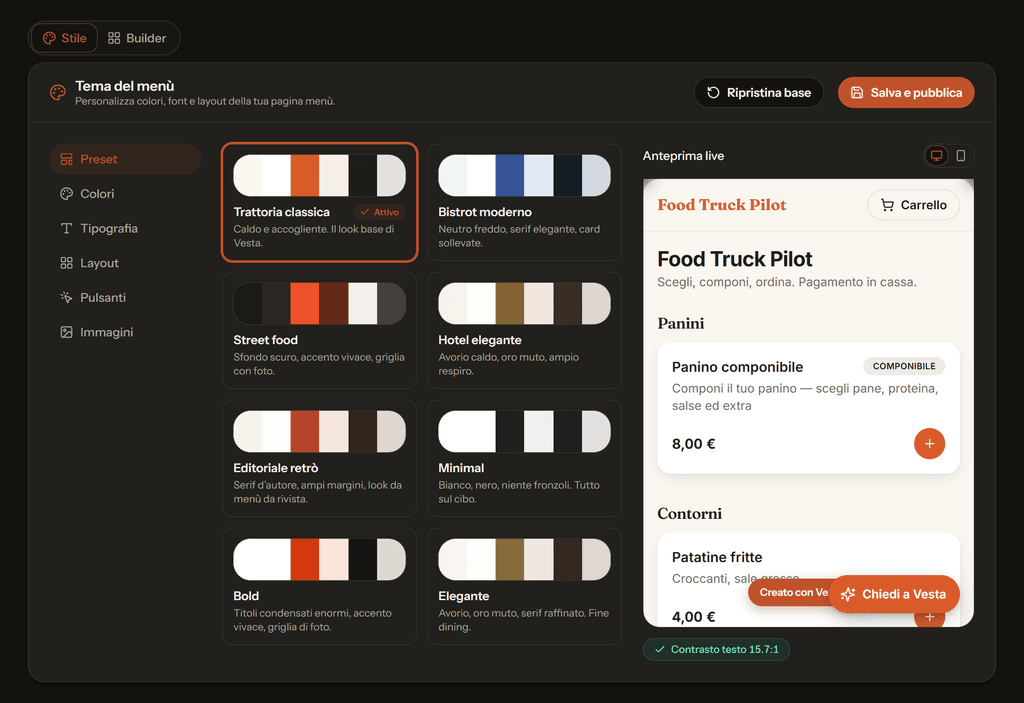
Task: Click Editoriale retrò rust red swatch
Action: 305,432
